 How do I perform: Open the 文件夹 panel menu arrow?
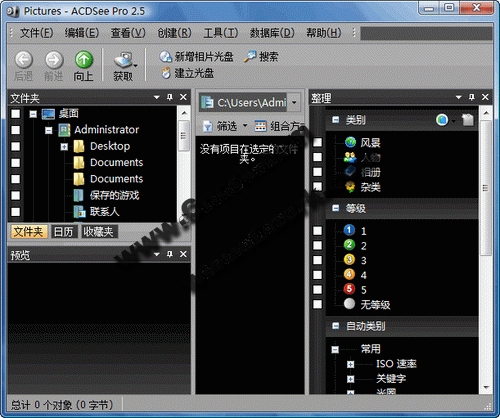[157, 97]
